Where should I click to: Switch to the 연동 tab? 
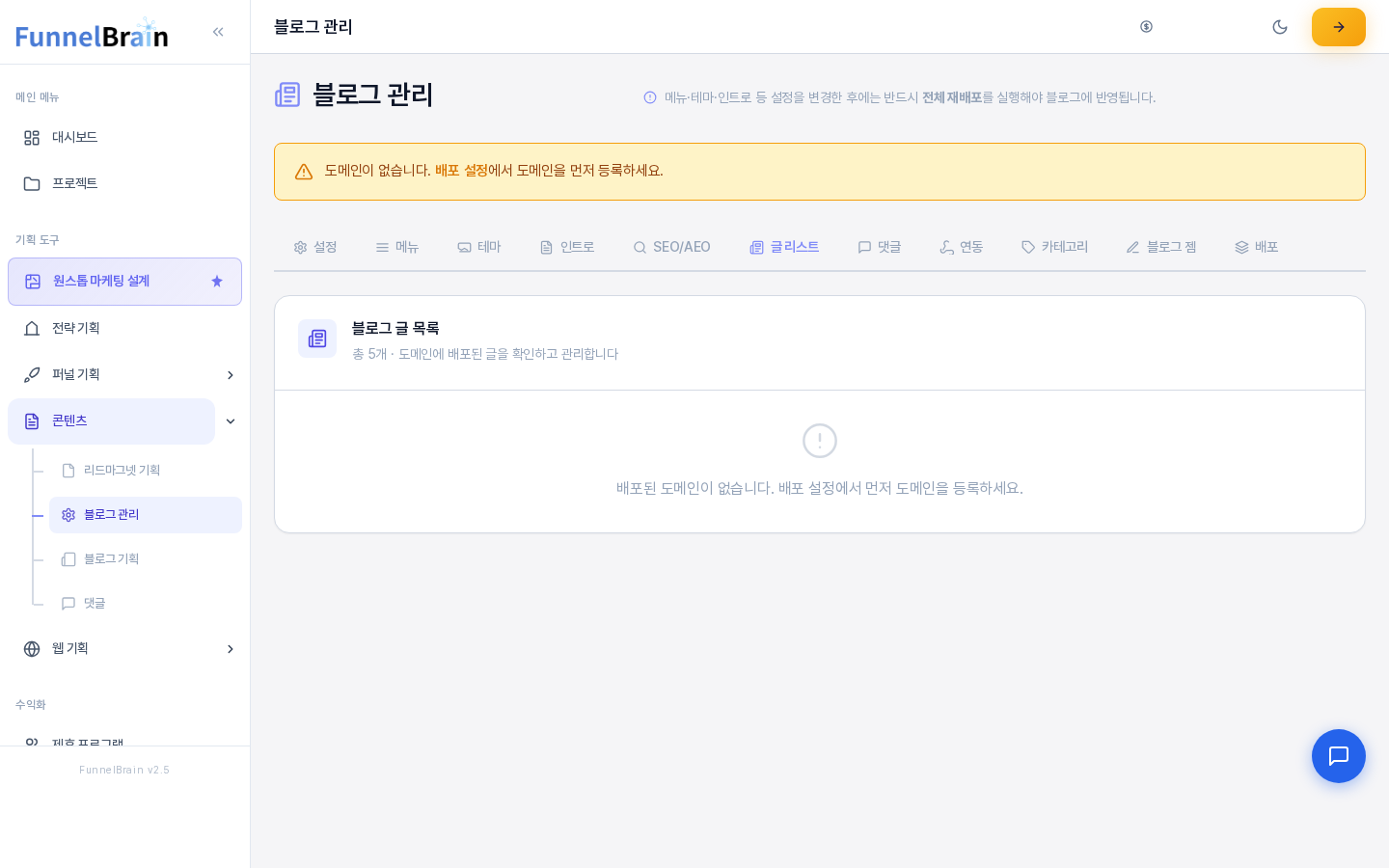coord(962,248)
